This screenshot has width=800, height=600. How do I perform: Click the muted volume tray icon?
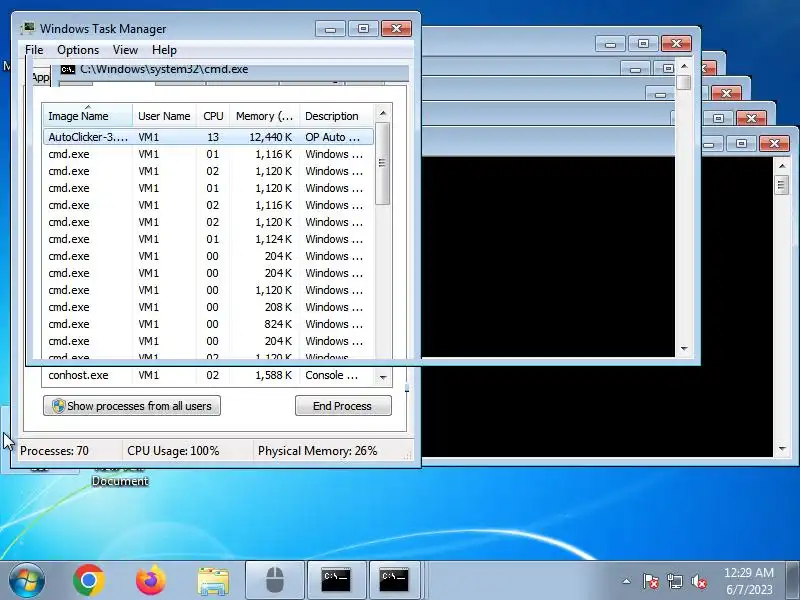tap(699, 581)
